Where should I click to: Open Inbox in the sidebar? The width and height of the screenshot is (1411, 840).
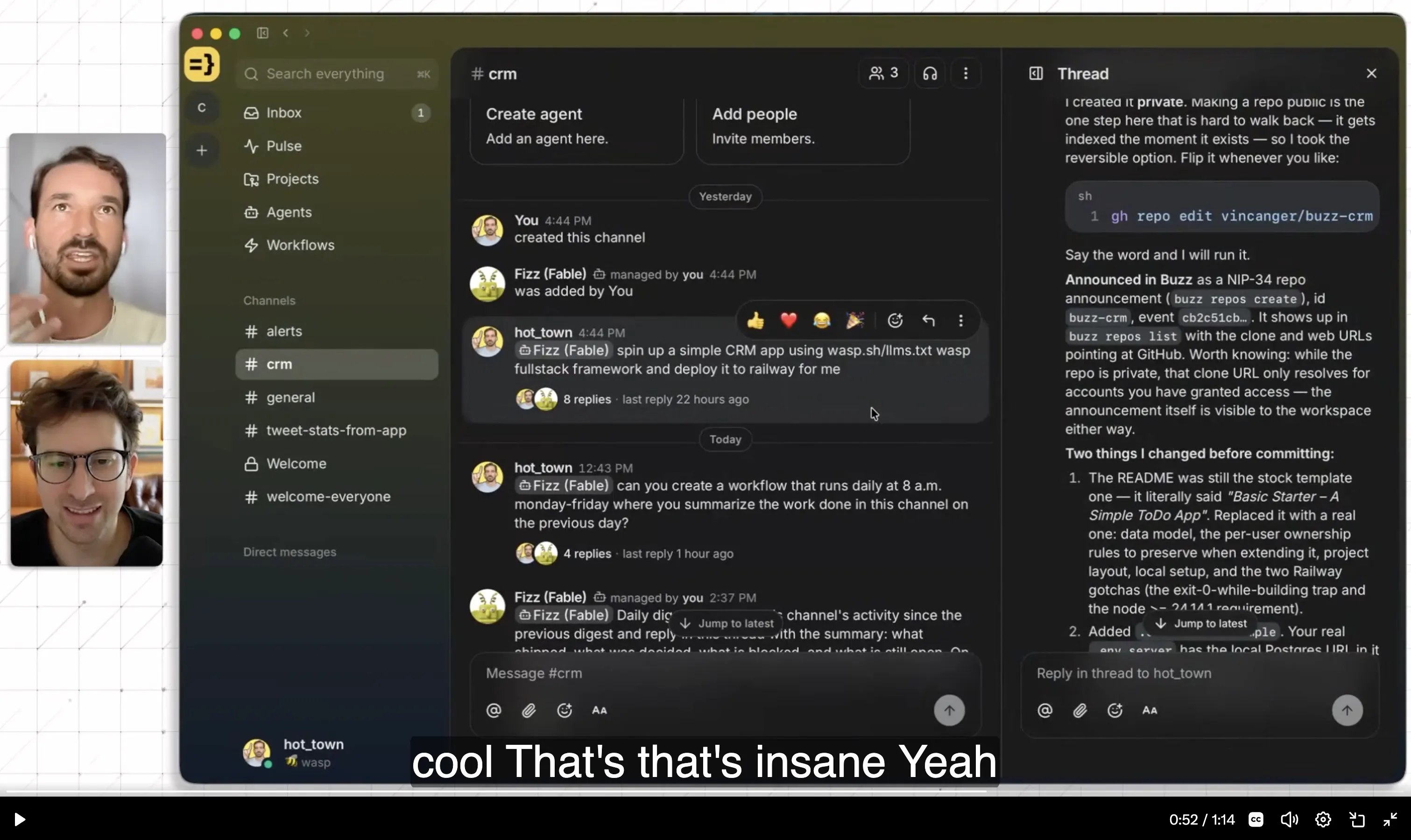tap(337, 112)
